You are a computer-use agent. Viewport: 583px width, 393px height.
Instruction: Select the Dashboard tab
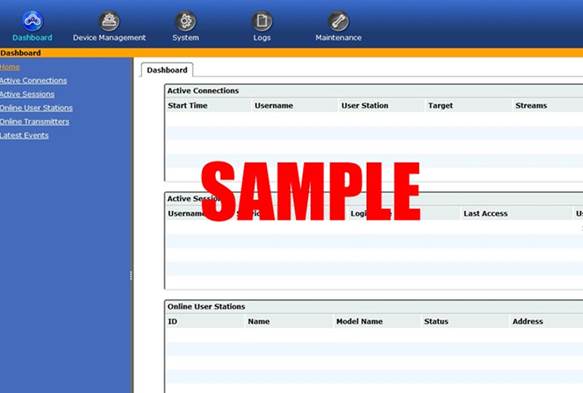click(167, 70)
